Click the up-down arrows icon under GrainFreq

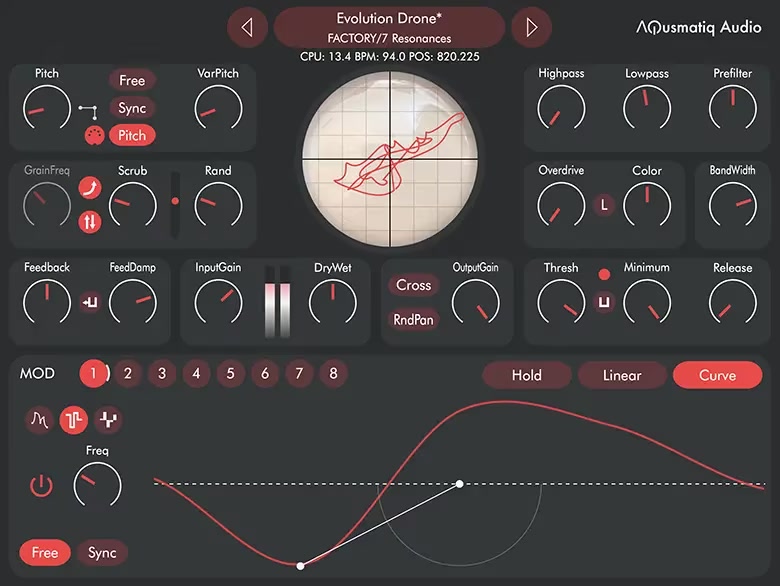pos(90,221)
